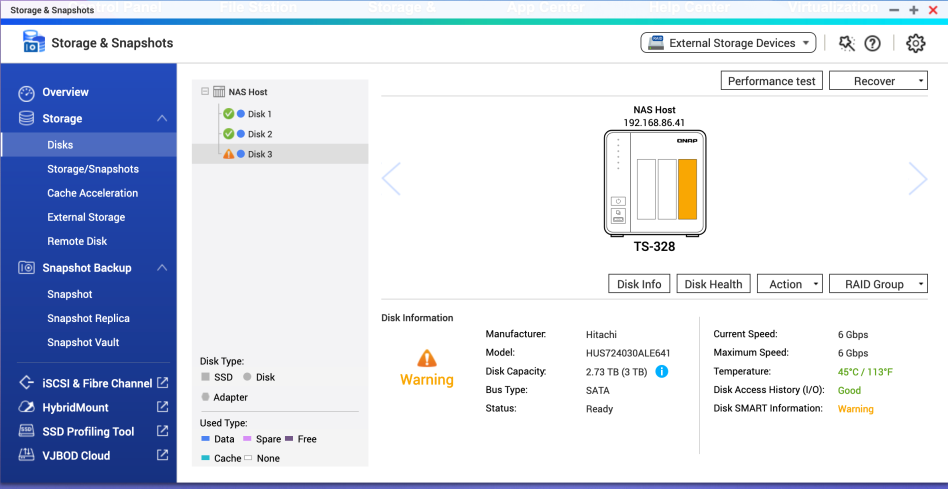Viewport: 948px width, 489px height.
Task: Open the External Storage Devices dropdown
Action: (x=728, y=43)
